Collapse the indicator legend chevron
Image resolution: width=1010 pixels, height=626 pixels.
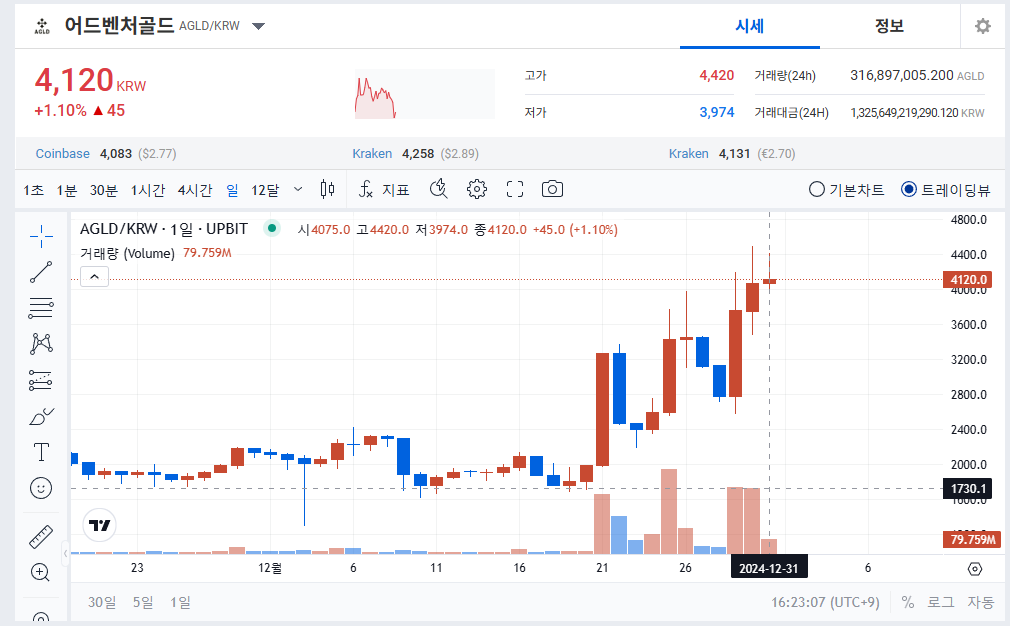(x=94, y=277)
